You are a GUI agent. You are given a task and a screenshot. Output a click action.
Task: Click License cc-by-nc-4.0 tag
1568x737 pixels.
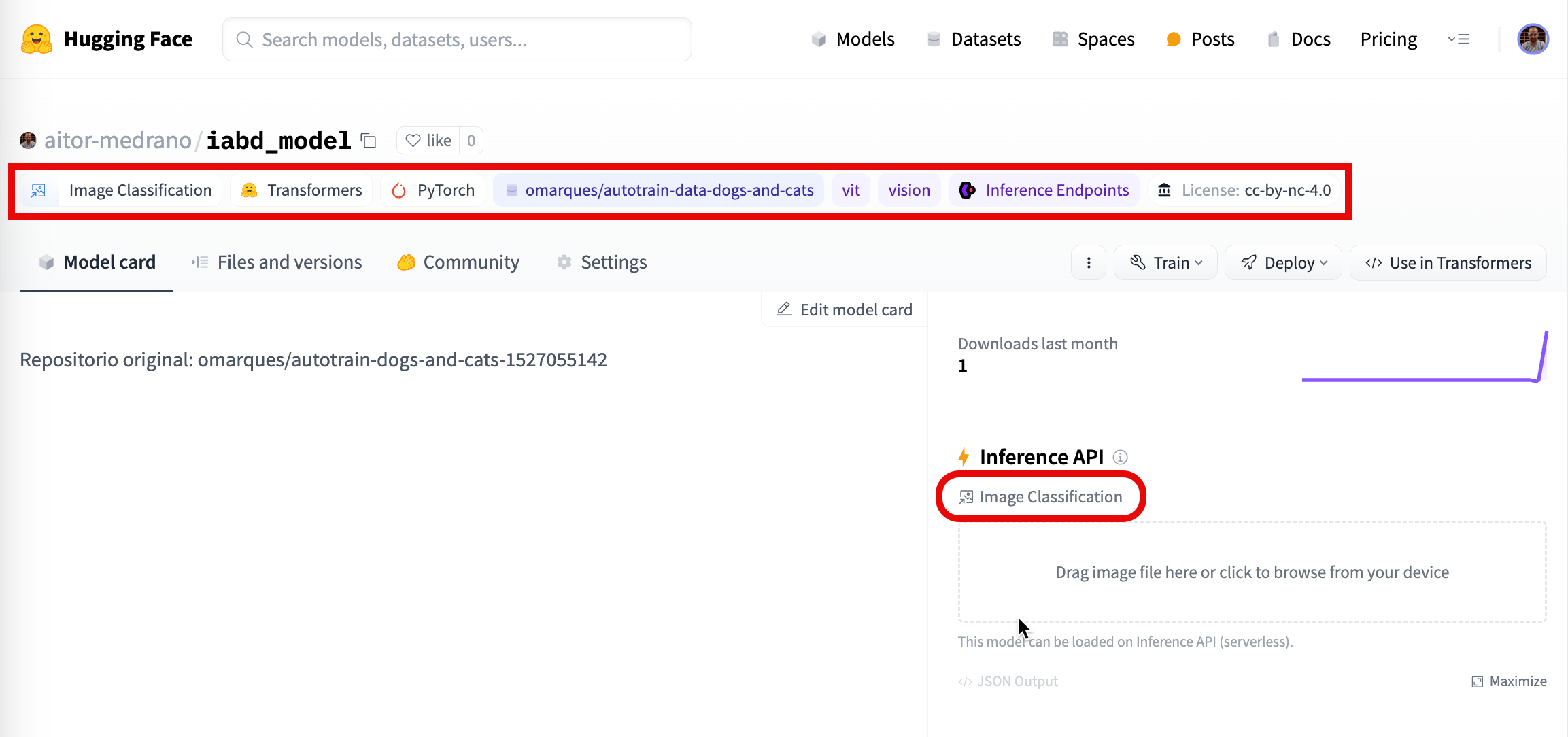(1244, 190)
